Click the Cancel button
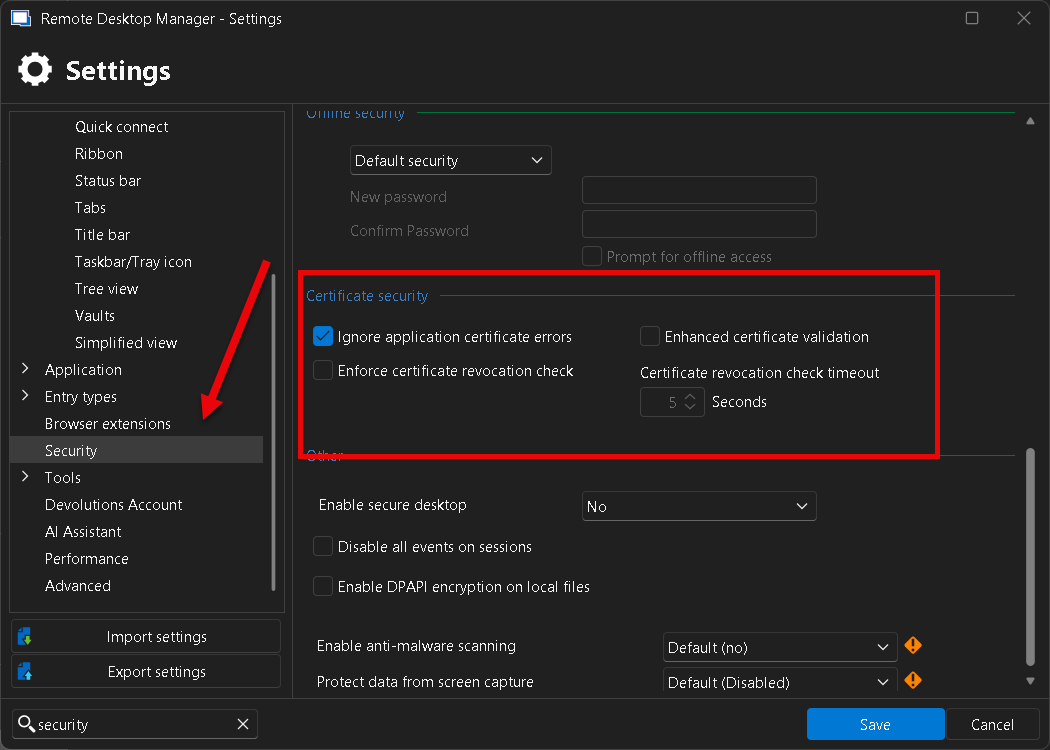The image size is (1050, 750). (992, 724)
